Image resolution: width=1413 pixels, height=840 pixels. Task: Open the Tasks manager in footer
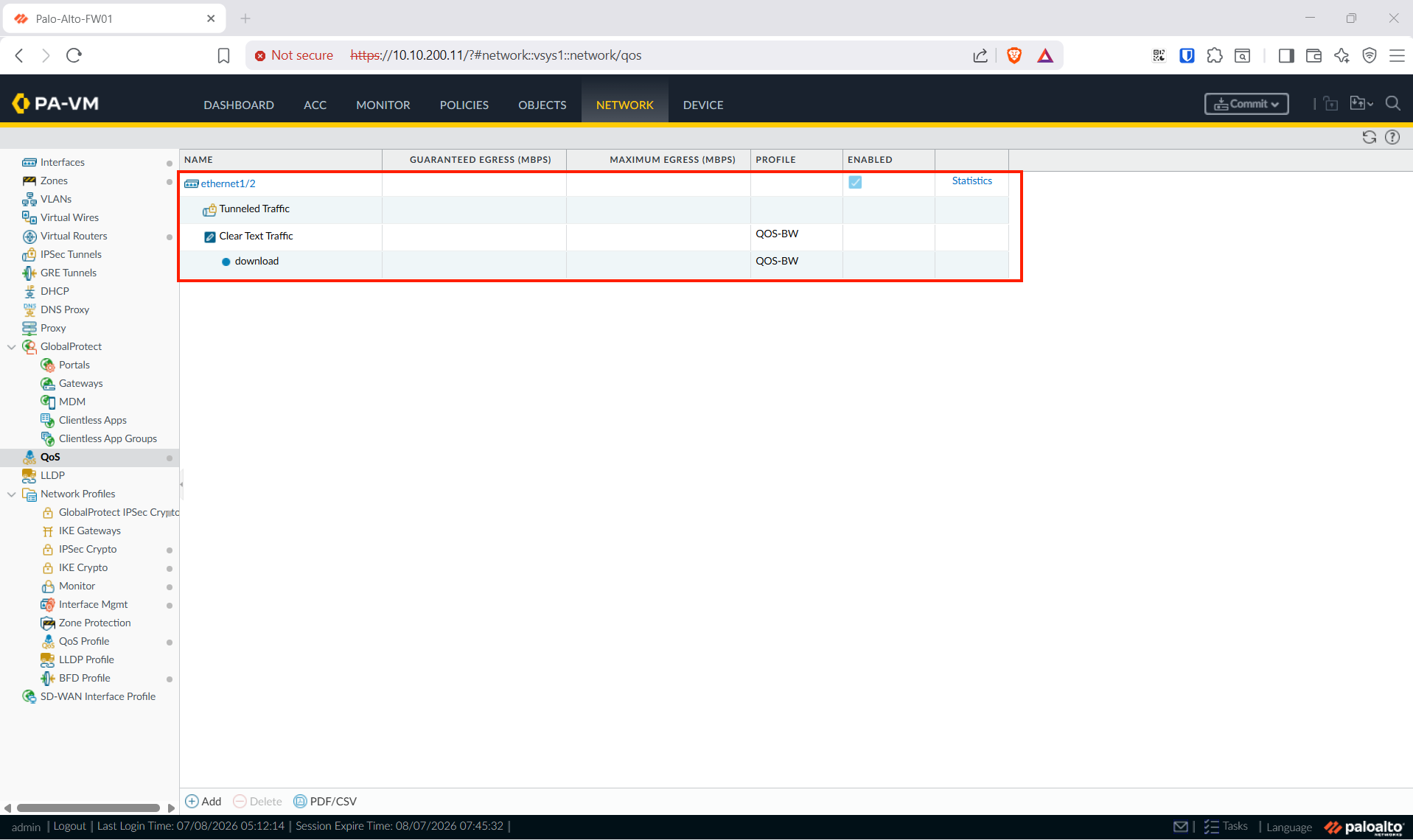[x=1227, y=826]
